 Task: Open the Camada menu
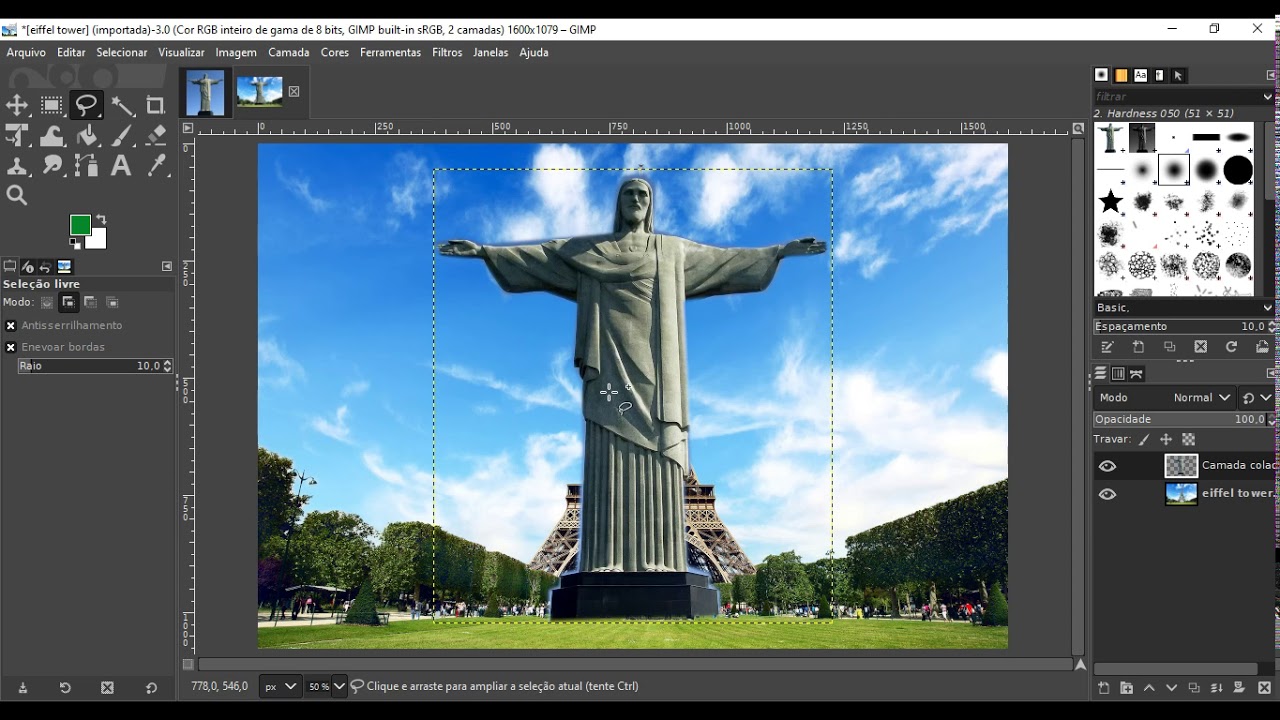[289, 52]
